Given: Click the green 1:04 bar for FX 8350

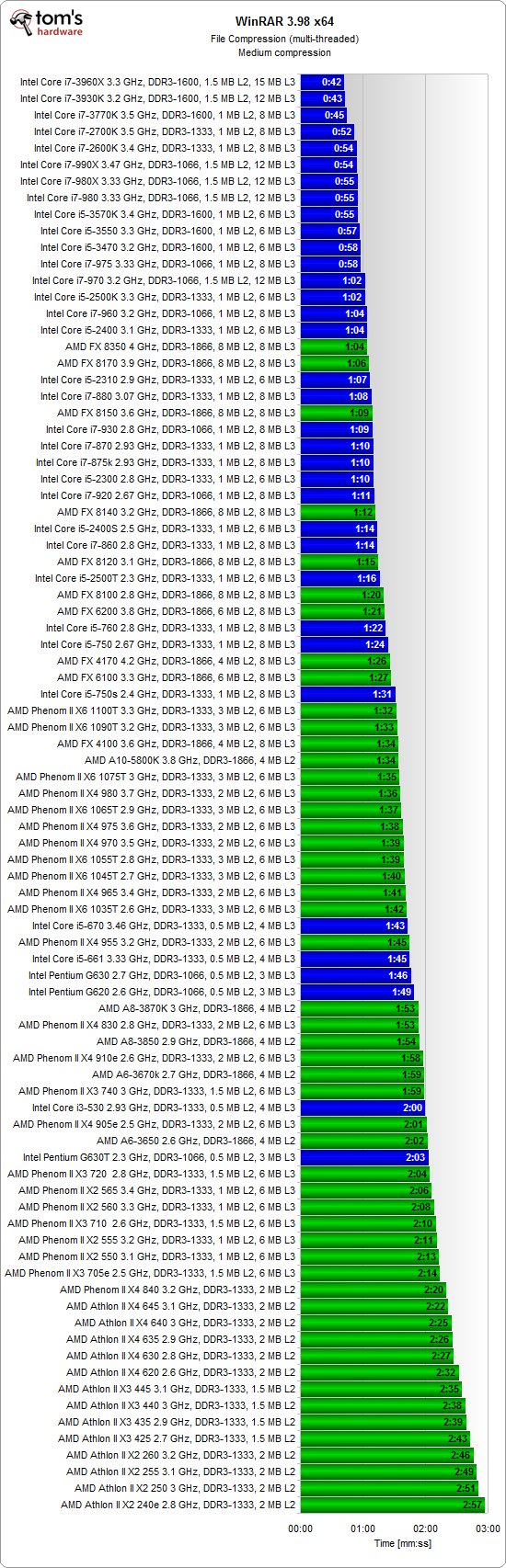Looking at the screenshot, I should point(334,347).
